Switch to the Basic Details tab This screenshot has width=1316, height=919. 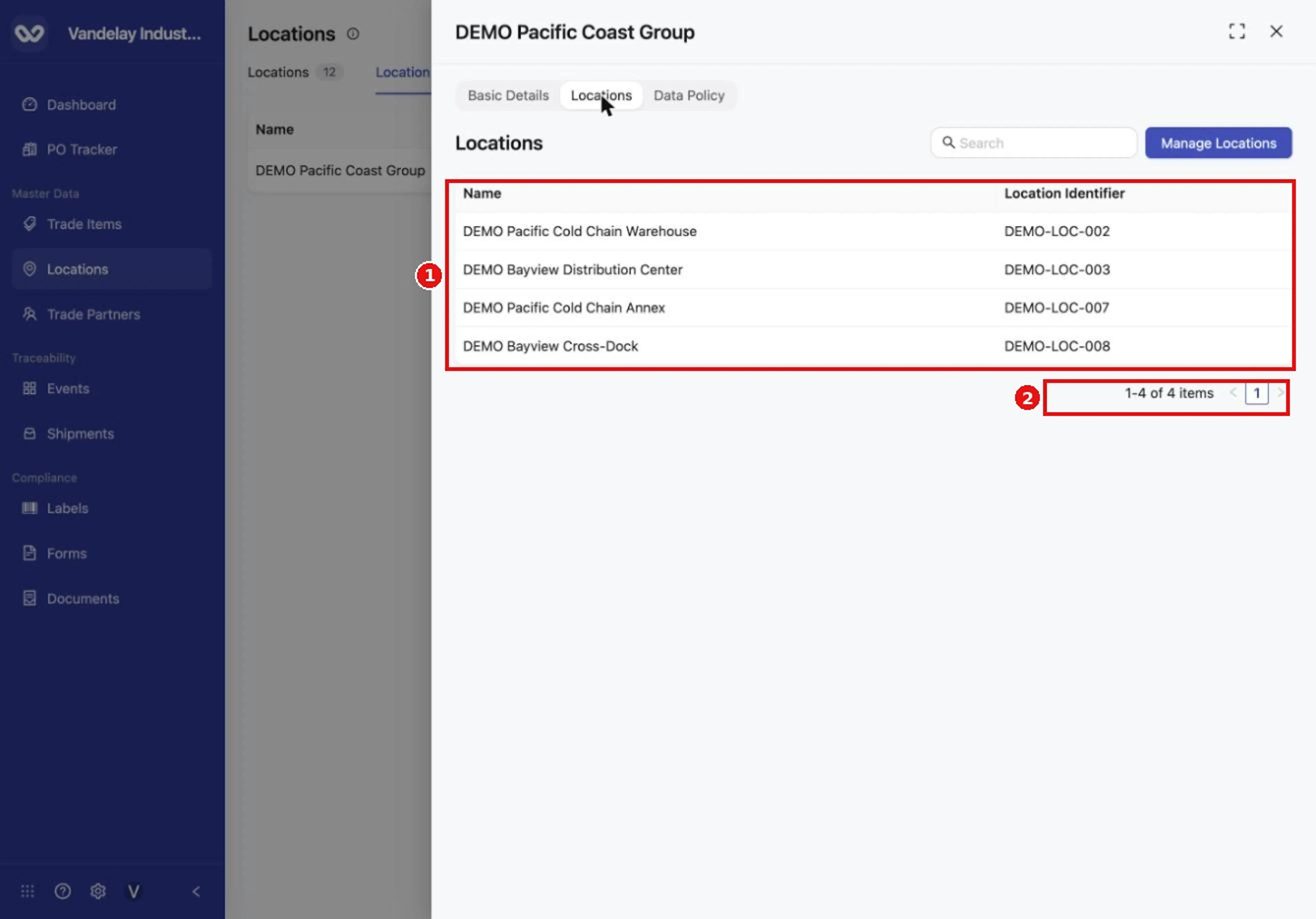[508, 96]
